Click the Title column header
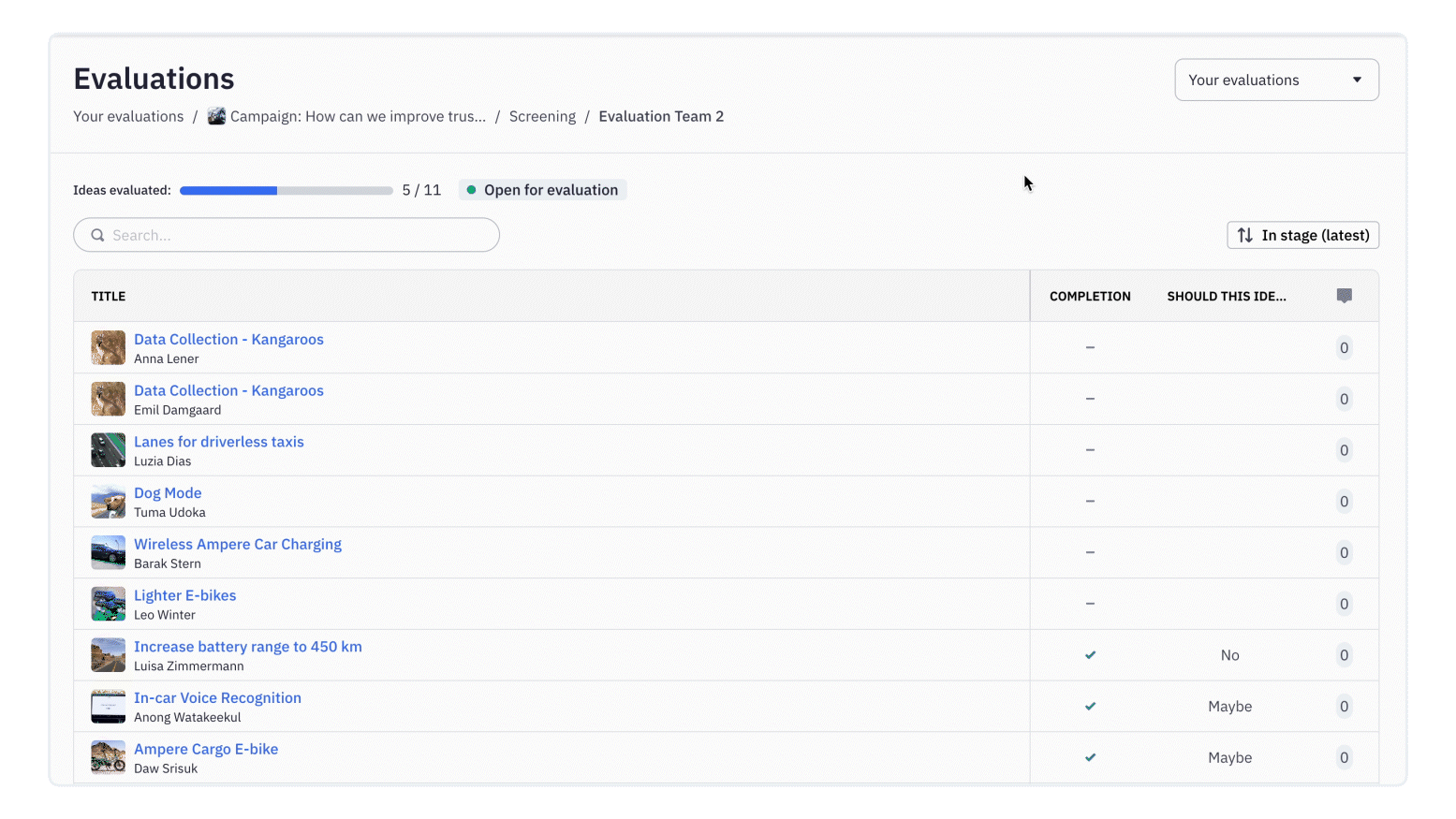Viewport: 1456px width, 819px height. coord(109,296)
